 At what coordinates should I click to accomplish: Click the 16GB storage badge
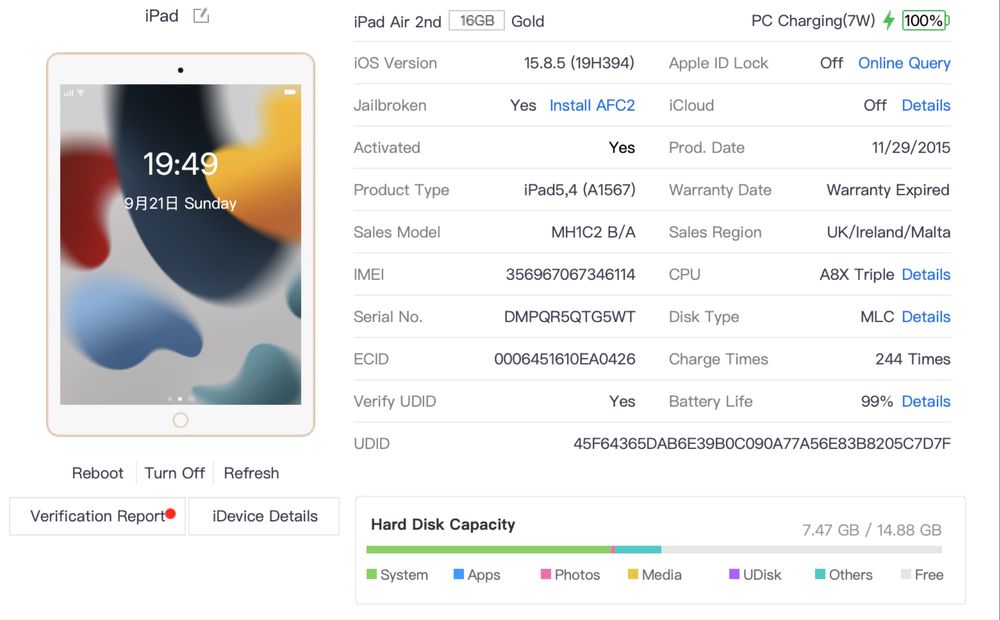(x=476, y=20)
